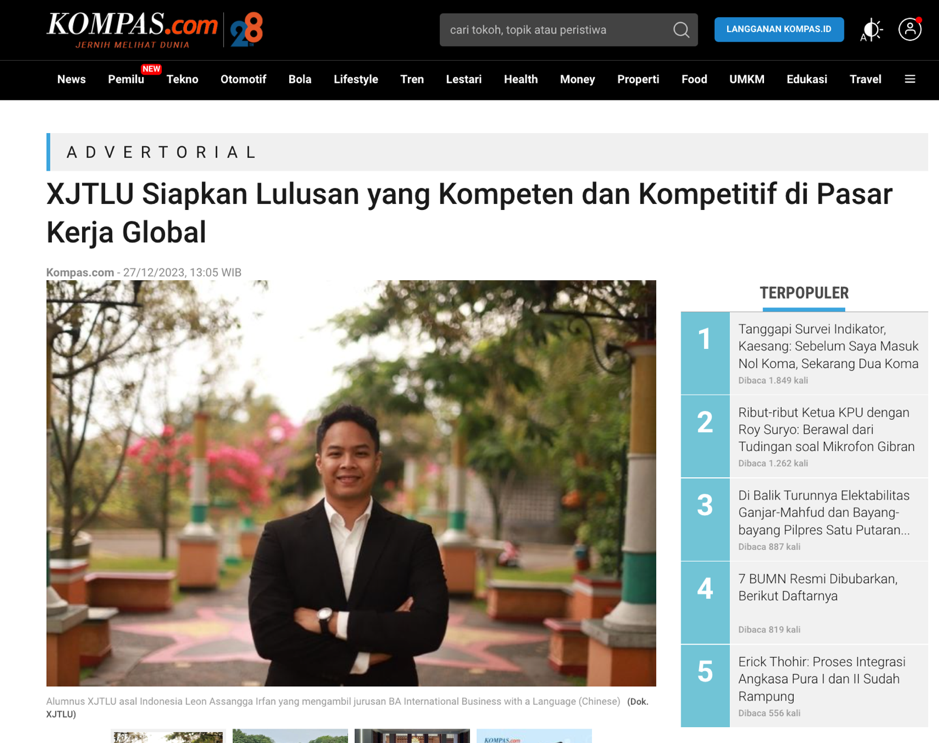Click the Terpopuler heading
Image resolution: width=939 pixels, height=743 pixels.
coord(804,293)
